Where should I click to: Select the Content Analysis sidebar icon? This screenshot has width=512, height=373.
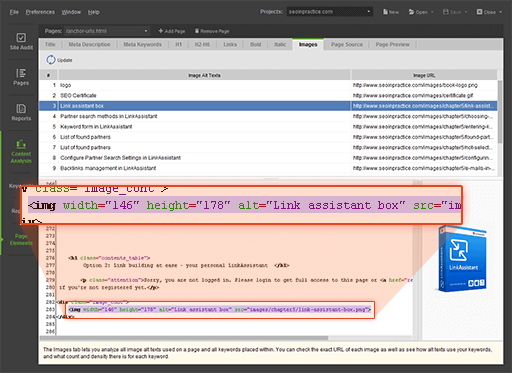(x=21, y=144)
